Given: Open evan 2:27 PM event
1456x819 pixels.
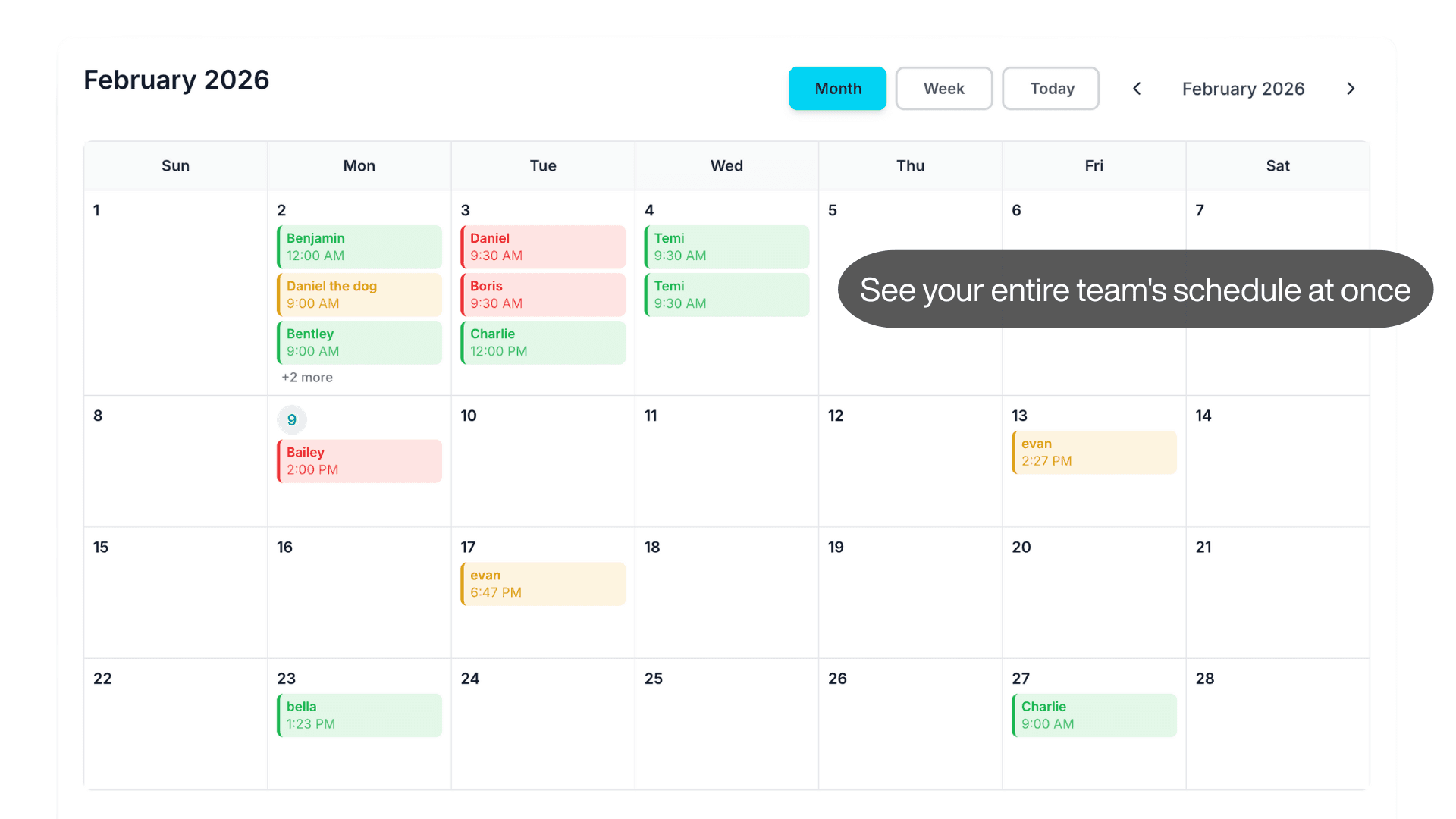Looking at the screenshot, I should pyautogui.click(x=1094, y=453).
